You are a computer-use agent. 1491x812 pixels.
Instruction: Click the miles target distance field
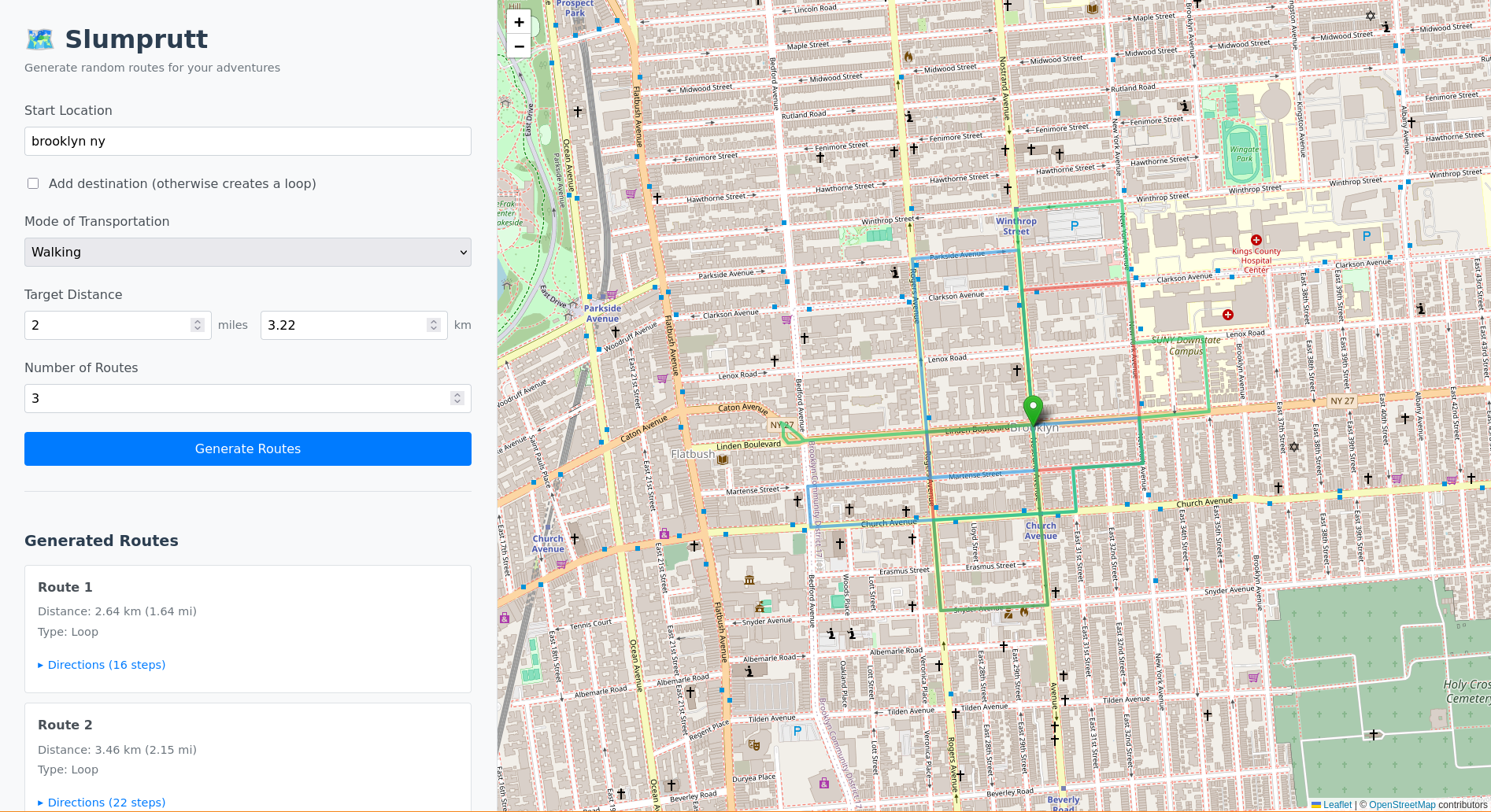click(x=110, y=325)
